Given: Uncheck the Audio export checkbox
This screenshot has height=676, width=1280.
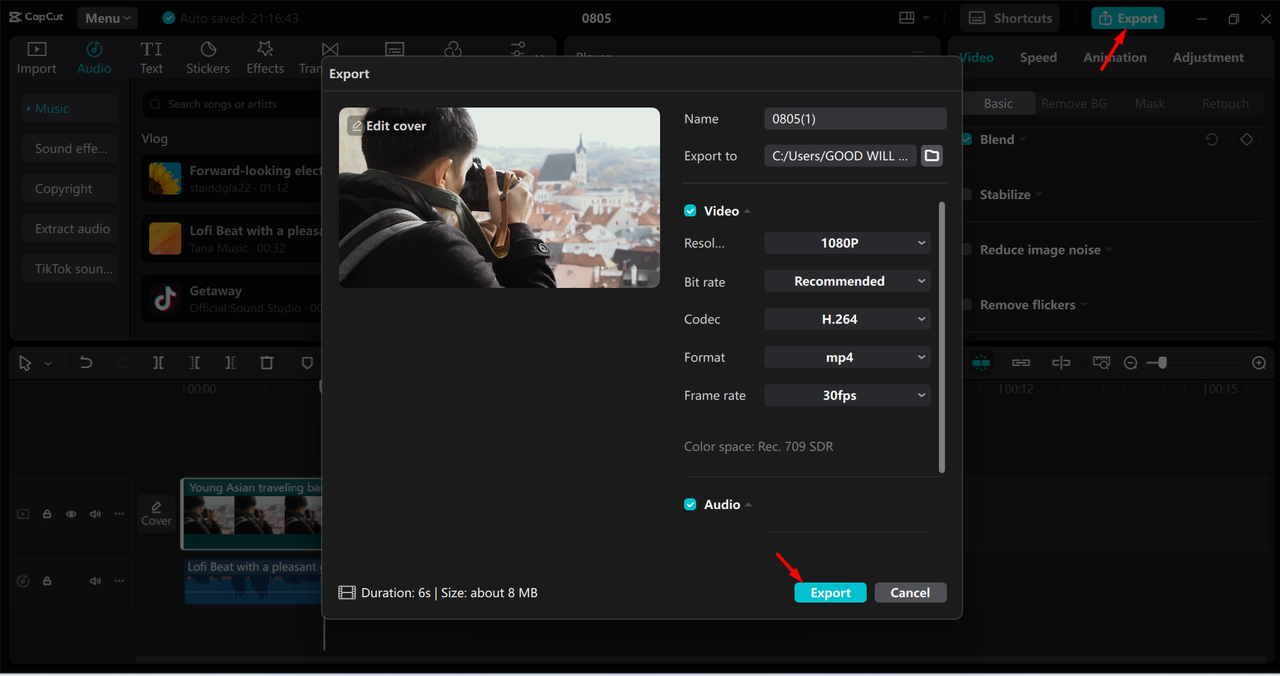Looking at the screenshot, I should point(690,505).
